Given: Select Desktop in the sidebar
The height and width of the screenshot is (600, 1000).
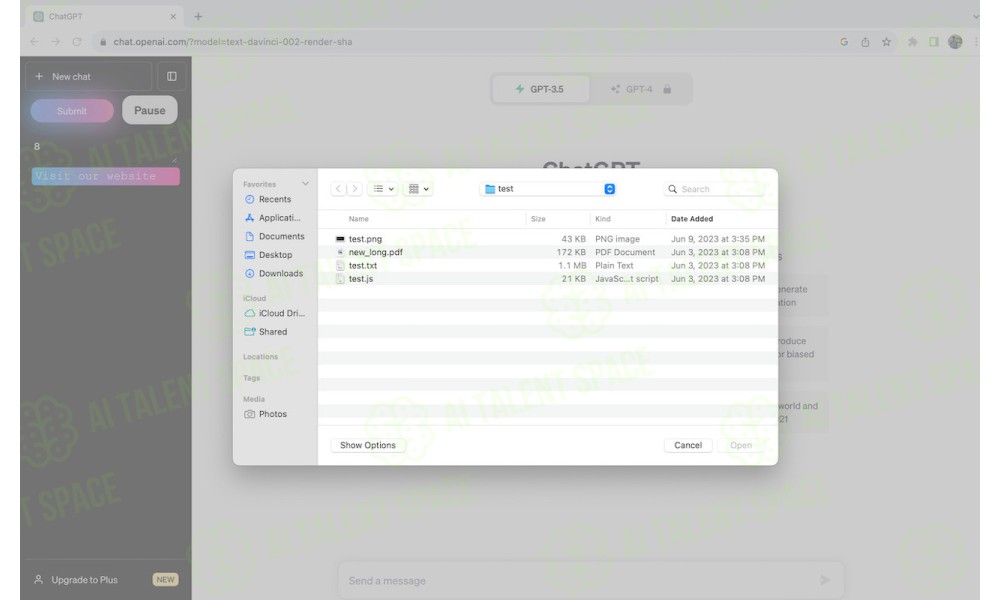Looking at the screenshot, I should click(x=275, y=255).
